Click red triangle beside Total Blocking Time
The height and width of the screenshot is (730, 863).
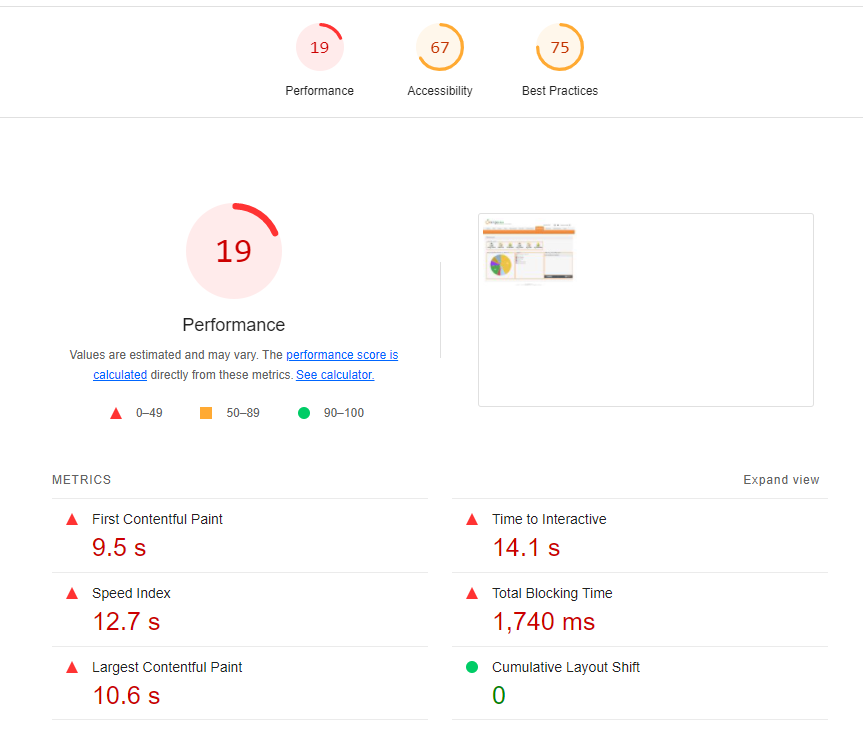472,593
